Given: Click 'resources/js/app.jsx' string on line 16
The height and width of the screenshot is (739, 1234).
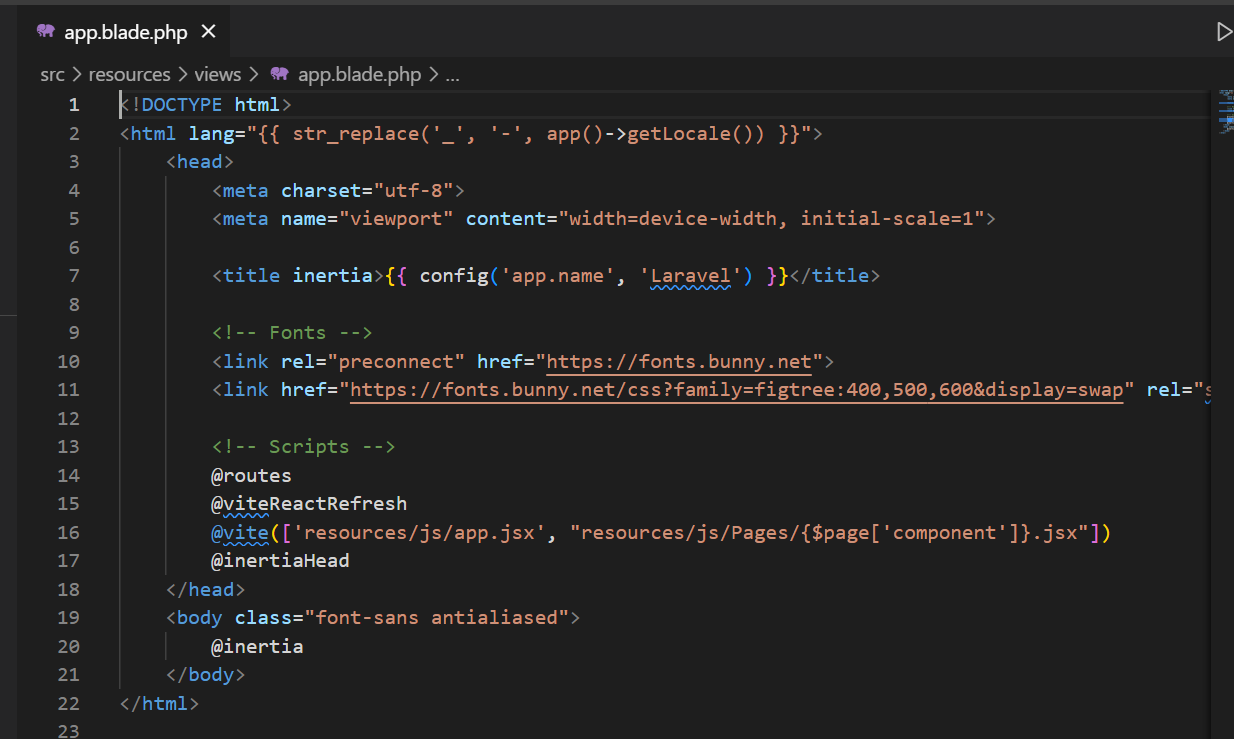Looking at the screenshot, I should point(419,532).
